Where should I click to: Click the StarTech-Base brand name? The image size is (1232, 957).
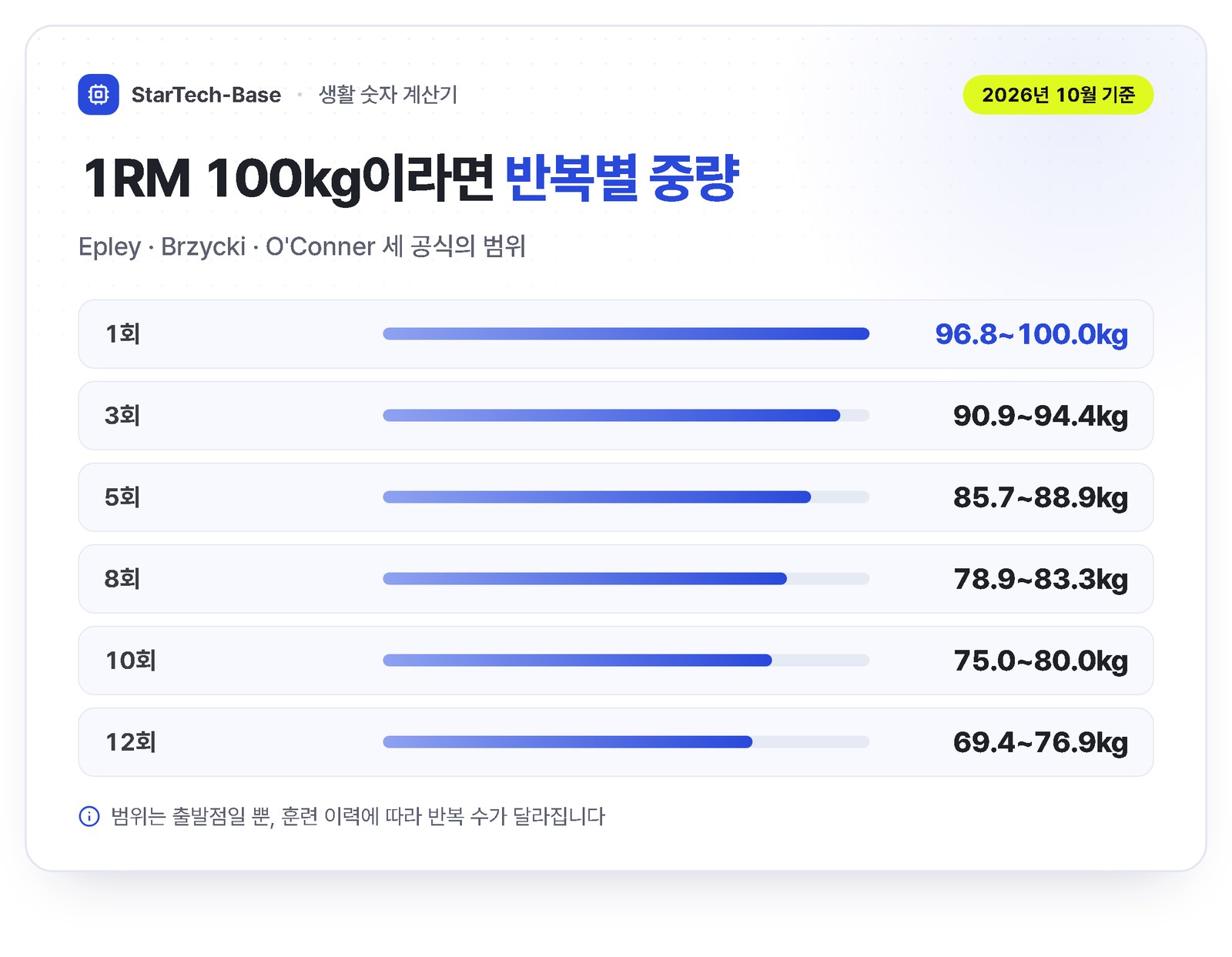206,95
